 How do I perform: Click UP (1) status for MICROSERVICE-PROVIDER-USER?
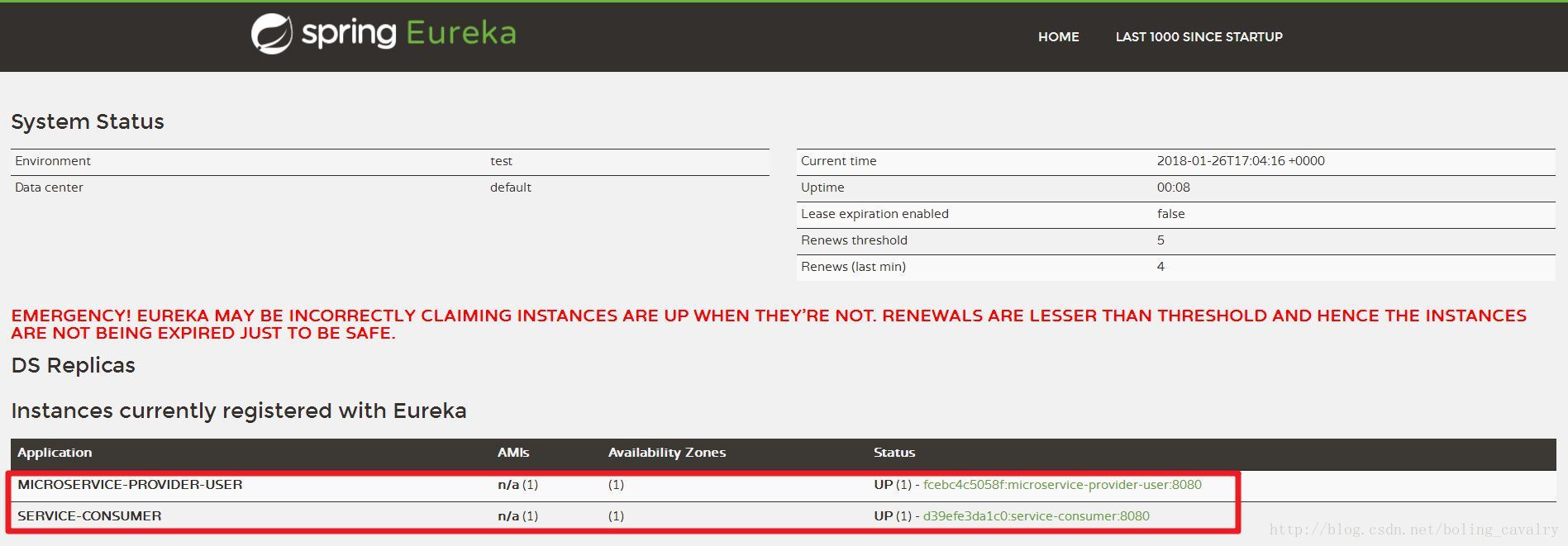click(x=893, y=485)
